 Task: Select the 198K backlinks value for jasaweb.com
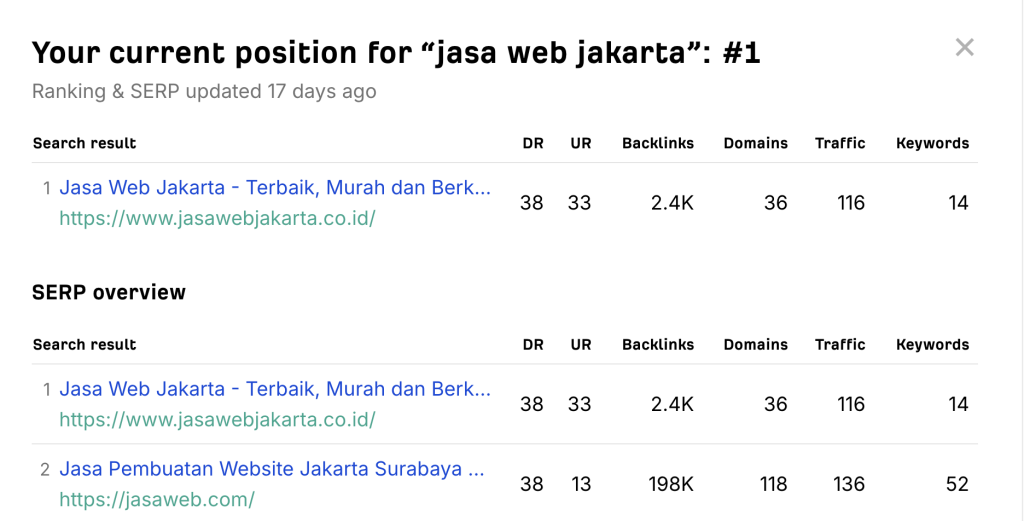[671, 484]
